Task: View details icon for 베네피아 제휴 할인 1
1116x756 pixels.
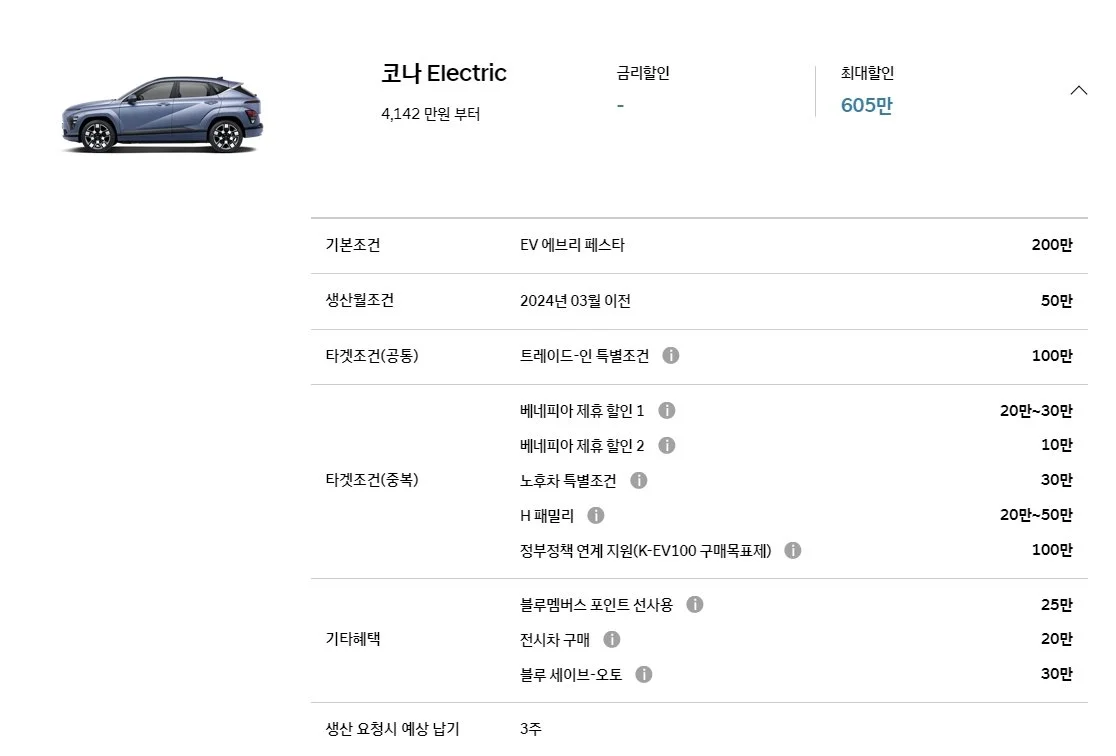Action: coord(666,410)
